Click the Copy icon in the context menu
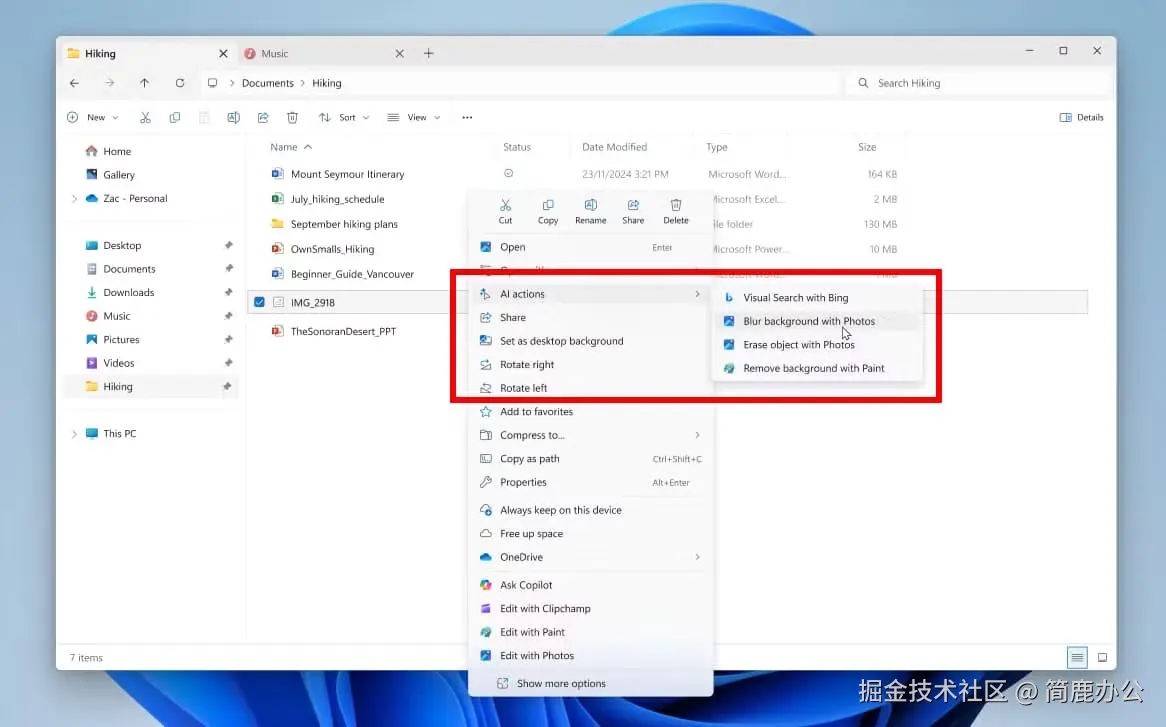This screenshot has height=727, width=1166. 548,205
